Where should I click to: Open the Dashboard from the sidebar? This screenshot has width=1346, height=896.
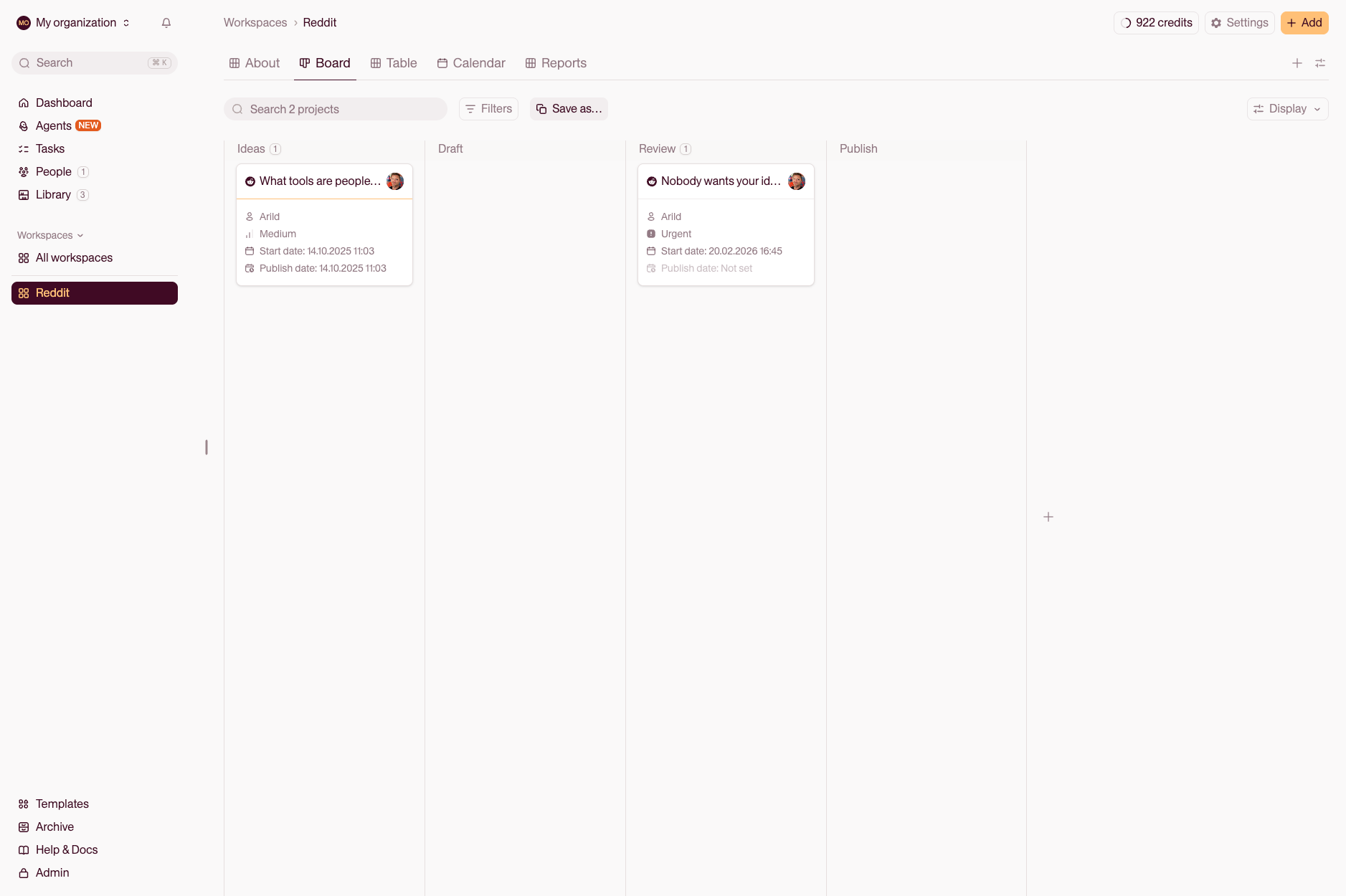click(x=64, y=103)
